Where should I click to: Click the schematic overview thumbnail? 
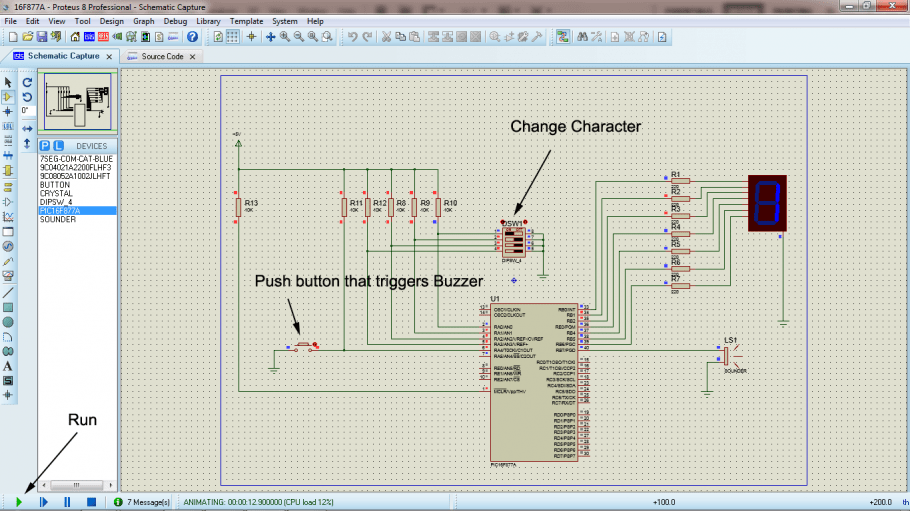tap(76, 100)
